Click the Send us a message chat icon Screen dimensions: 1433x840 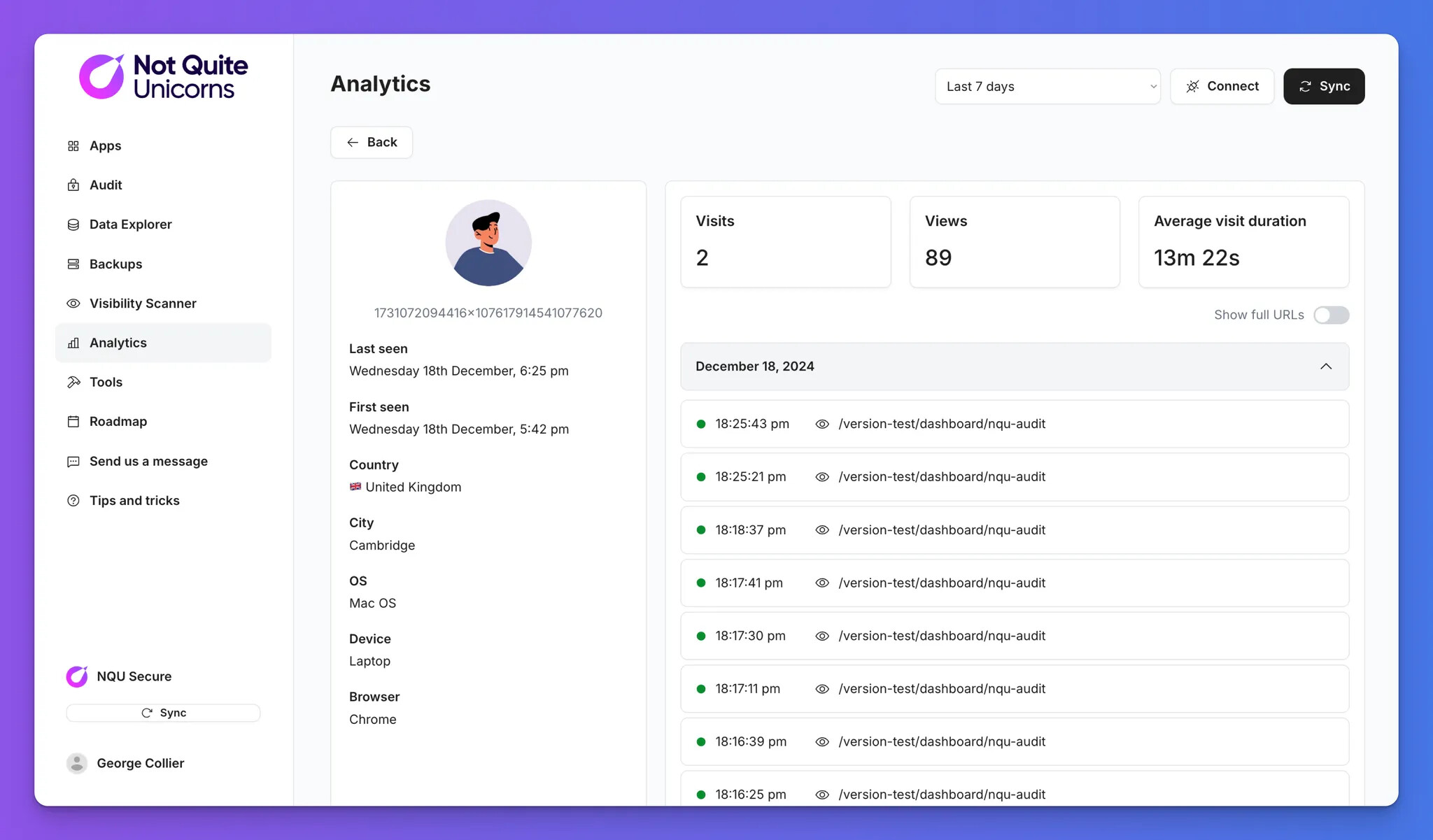(x=73, y=462)
